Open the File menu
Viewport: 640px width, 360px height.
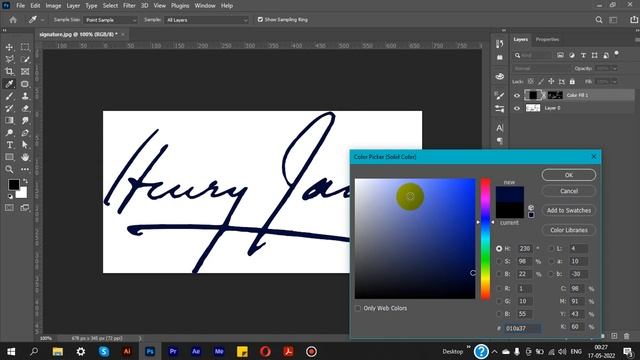(x=20, y=6)
